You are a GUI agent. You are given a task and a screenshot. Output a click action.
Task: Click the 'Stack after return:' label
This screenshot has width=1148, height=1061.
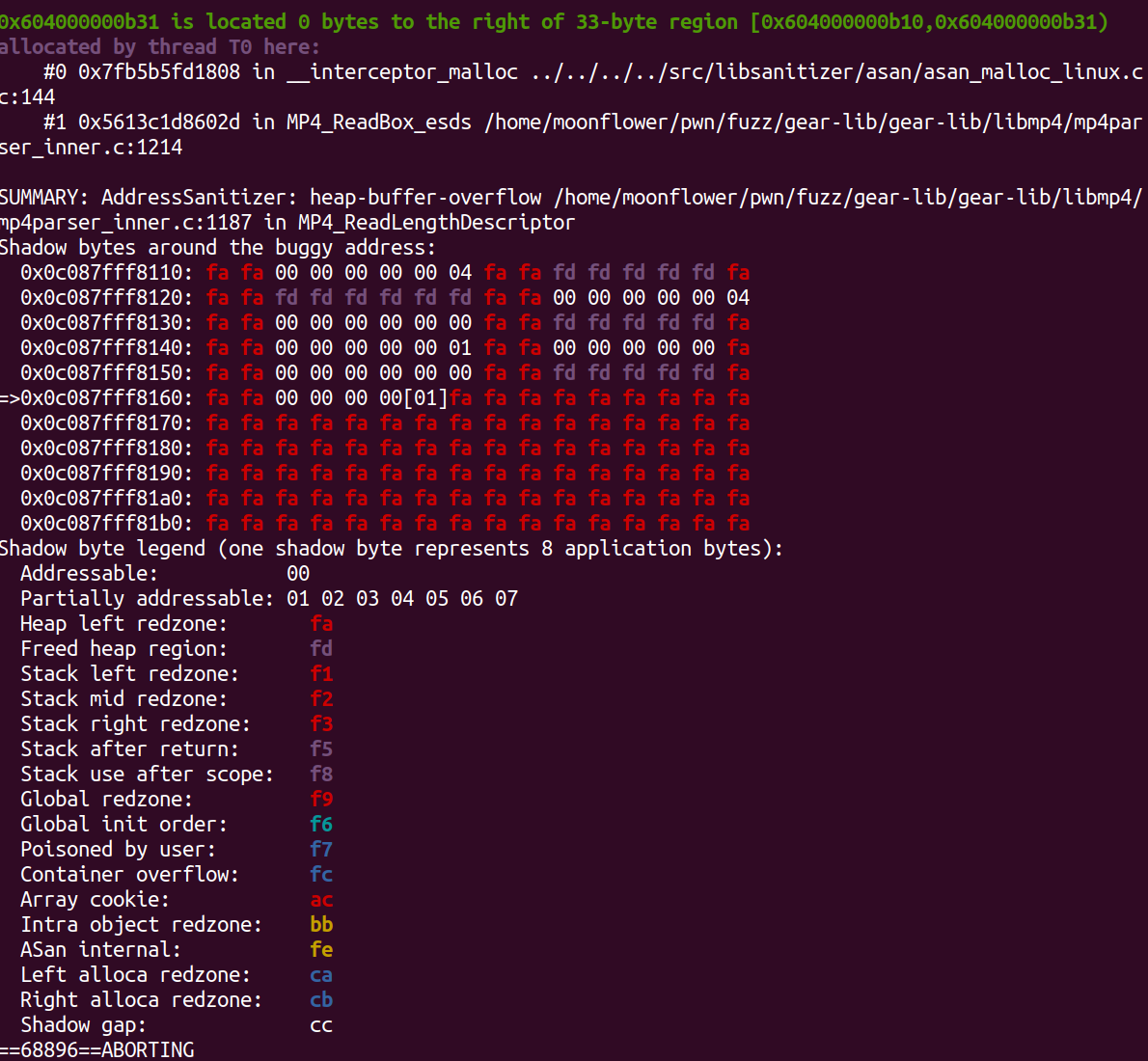coord(129,749)
